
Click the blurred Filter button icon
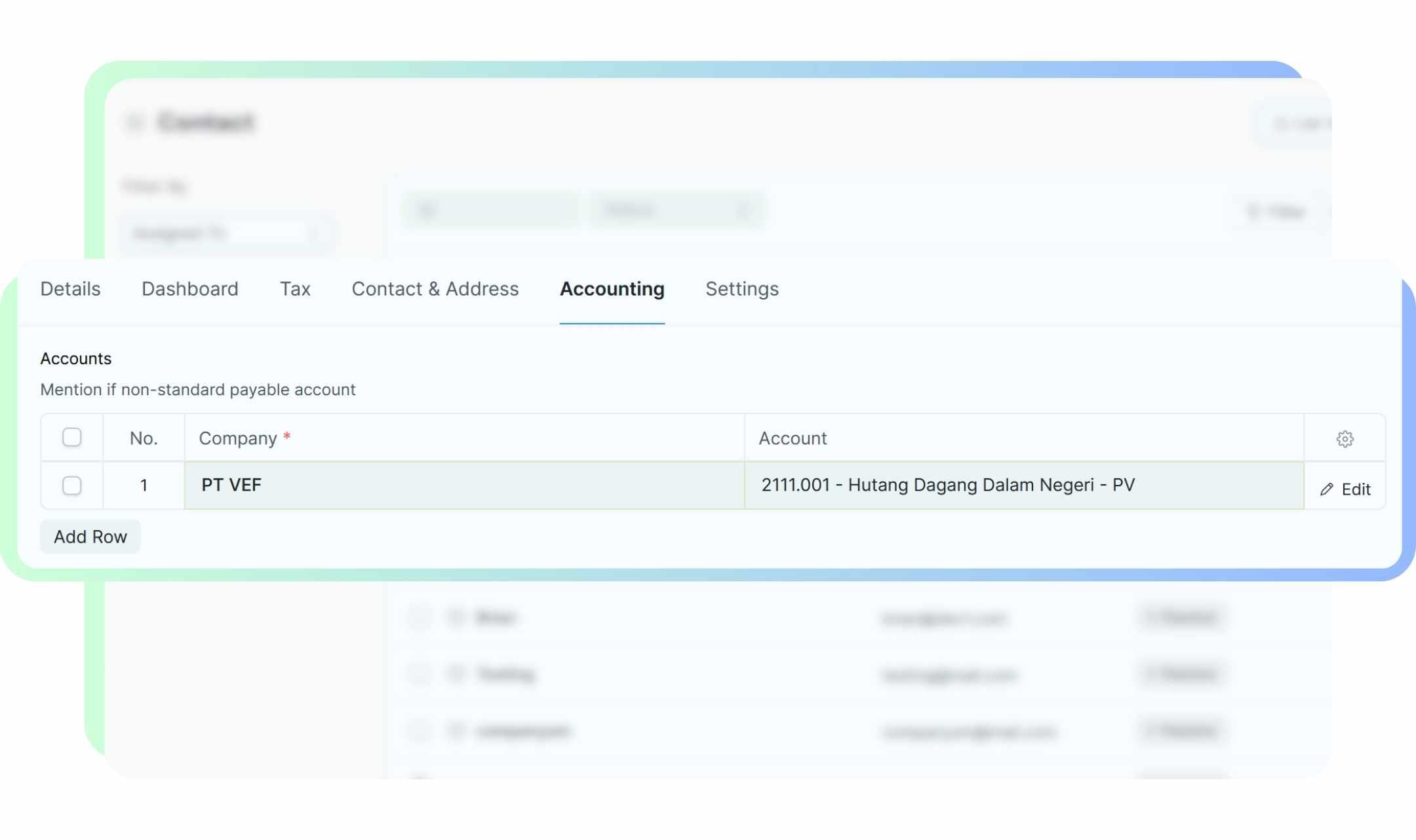coord(1253,212)
